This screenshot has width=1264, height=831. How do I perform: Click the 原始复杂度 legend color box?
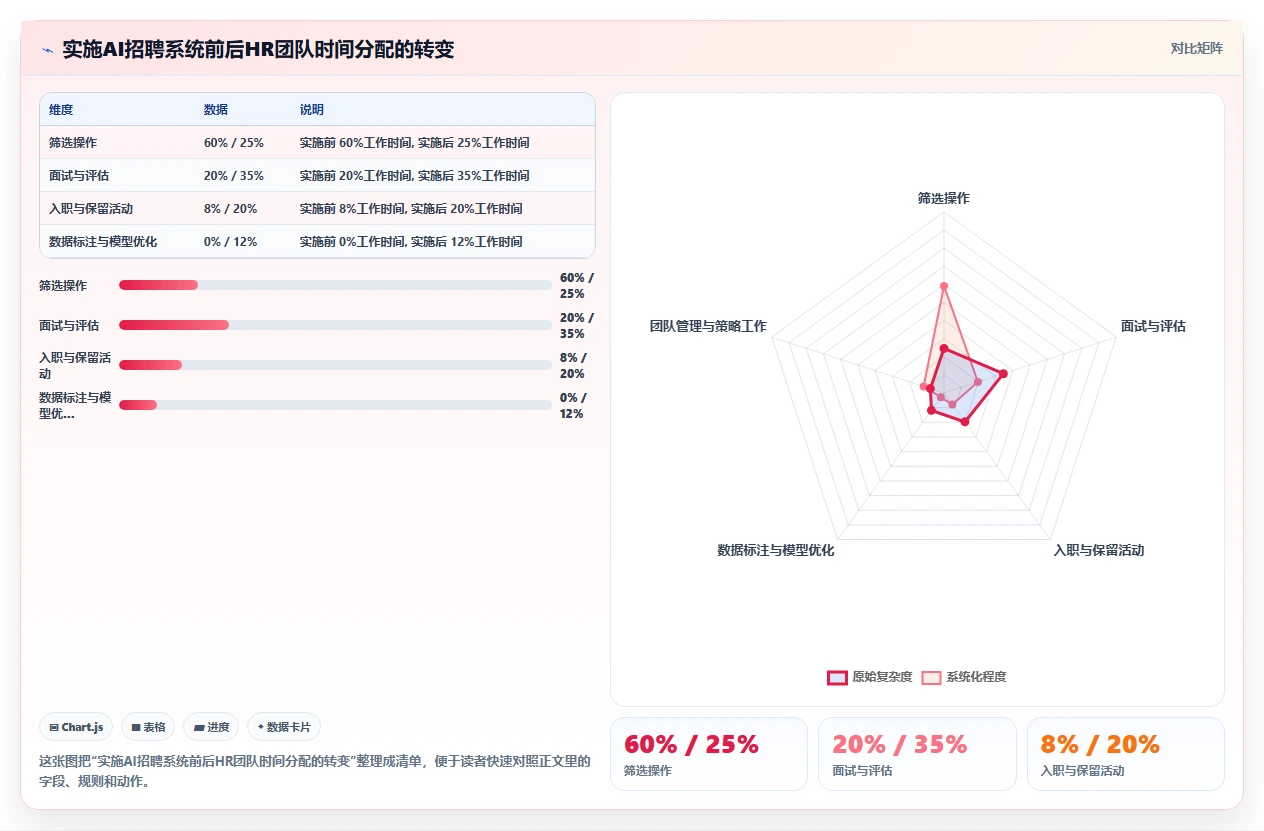click(837, 677)
